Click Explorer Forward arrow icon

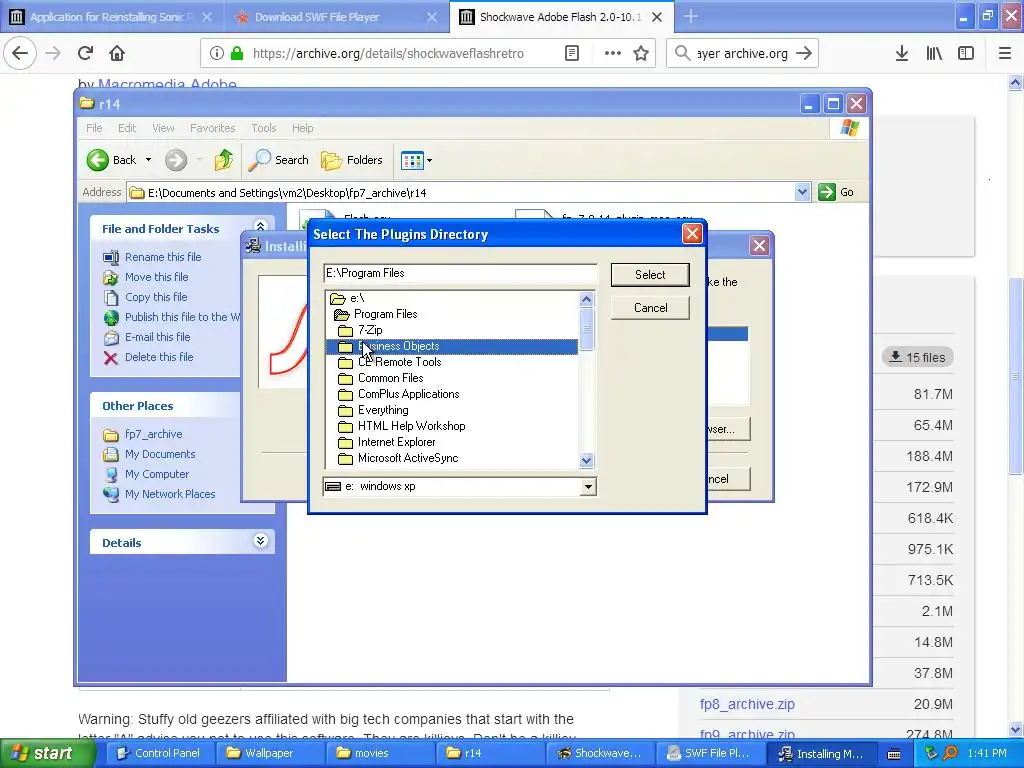[176, 160]
